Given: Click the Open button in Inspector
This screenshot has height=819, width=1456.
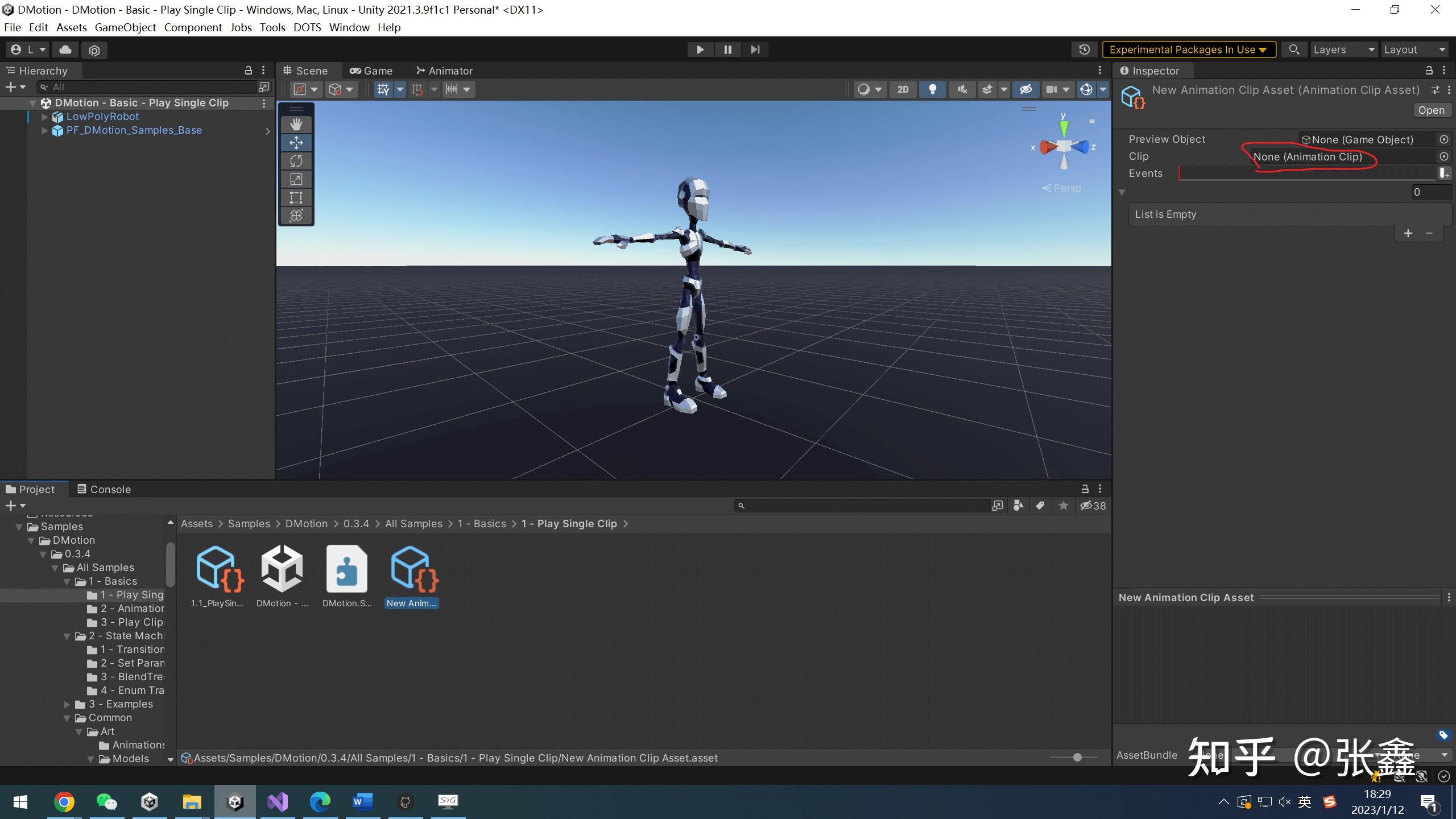Looking at the screenshot, I should pyautogui.click(x=1431, y=110).
